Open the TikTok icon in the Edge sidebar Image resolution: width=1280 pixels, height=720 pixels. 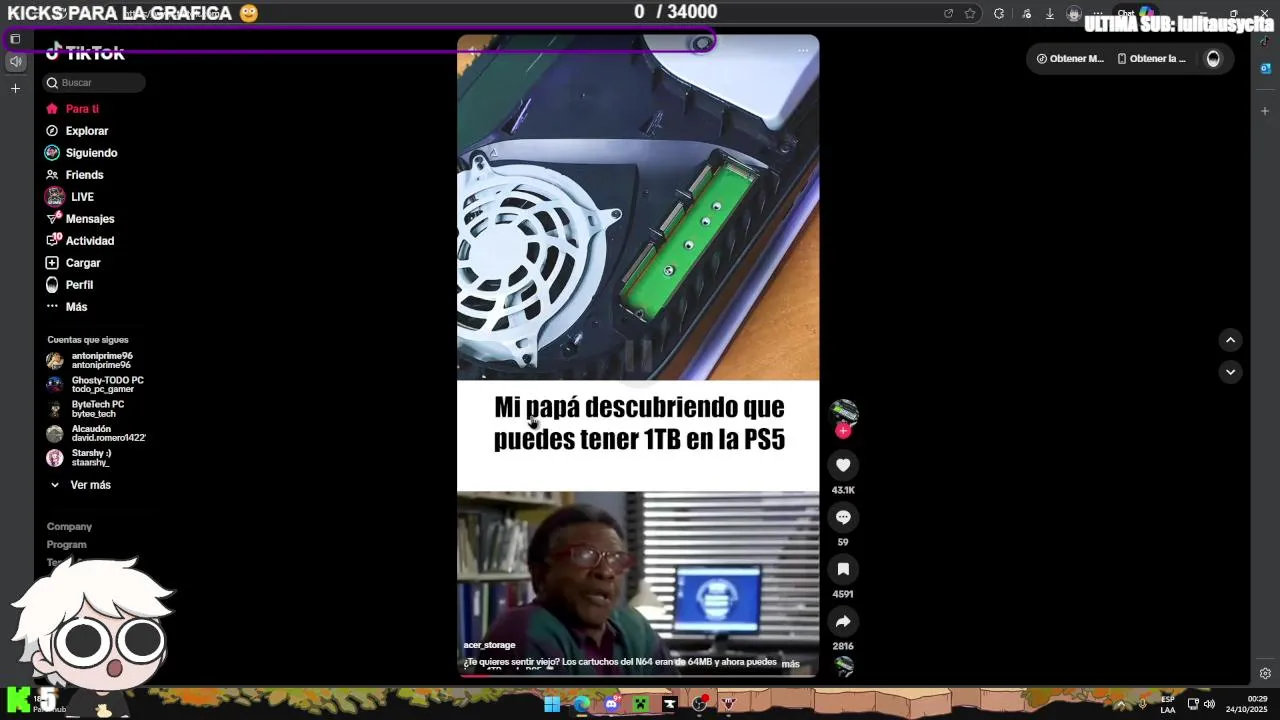pyautogui.click(x=1265, y=42)
